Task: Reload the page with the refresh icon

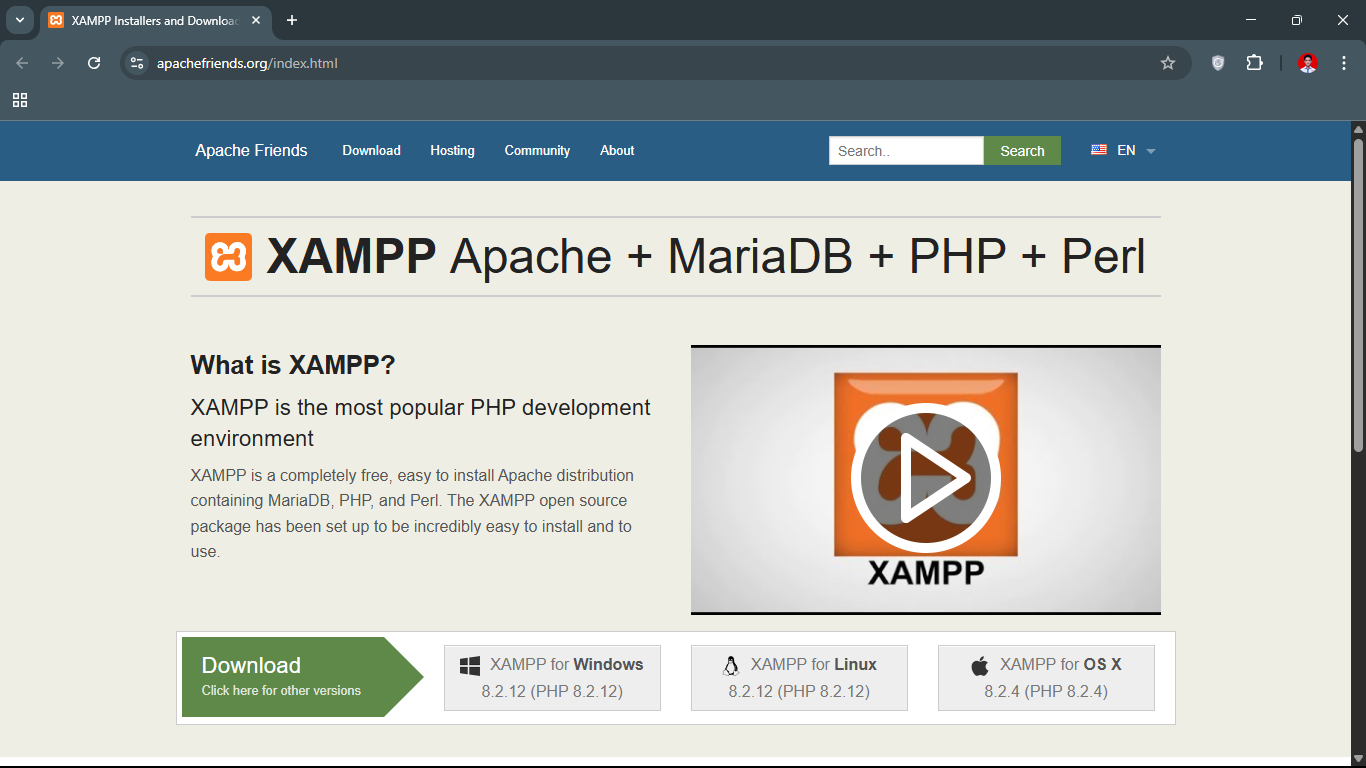Action: [94, 63]
